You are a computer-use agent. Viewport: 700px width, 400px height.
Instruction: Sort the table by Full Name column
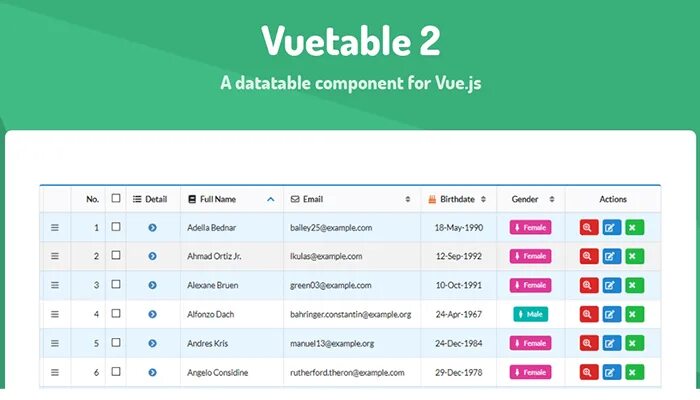point(231,199)
